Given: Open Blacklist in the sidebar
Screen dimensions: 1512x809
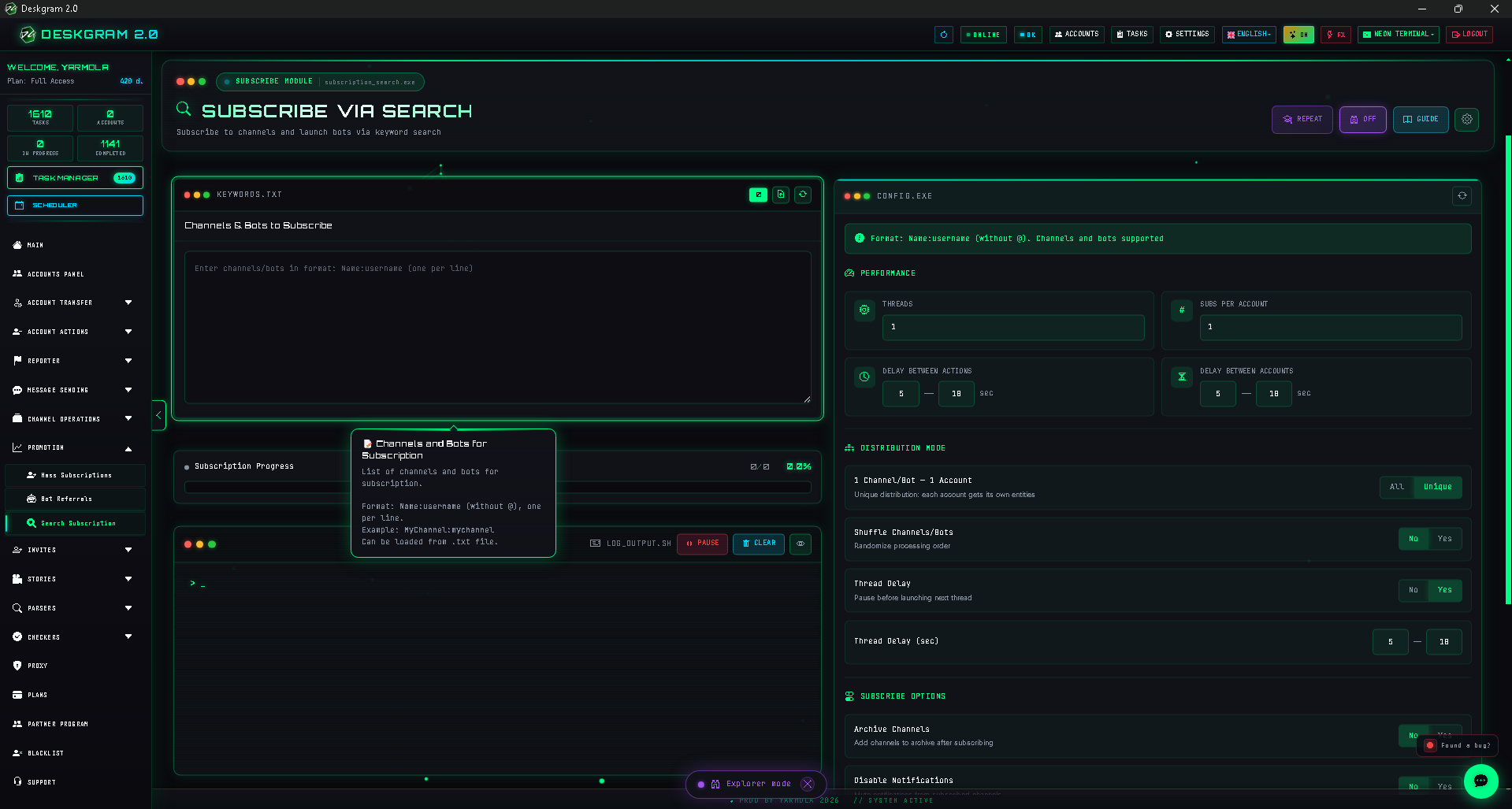Looking at the screenshot, I should (x=76, y=753).
